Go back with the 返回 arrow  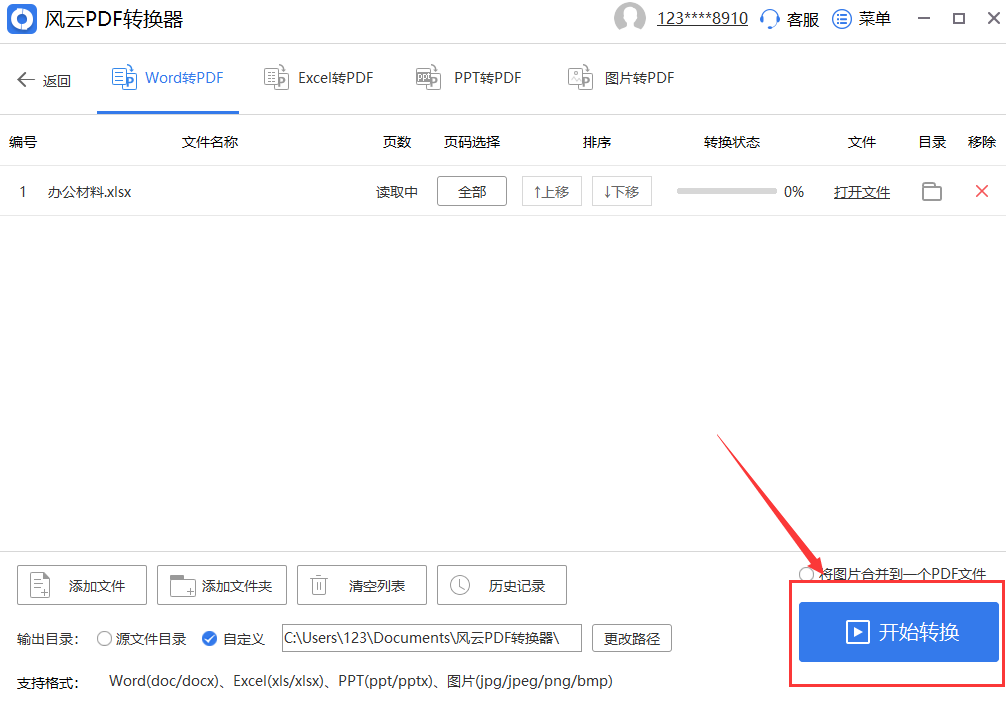[x=44, y=80]
